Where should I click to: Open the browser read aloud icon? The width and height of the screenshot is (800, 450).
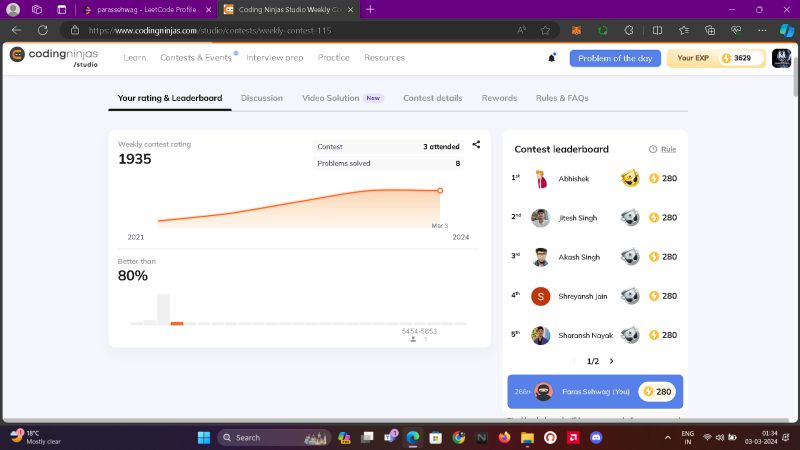[x=521, y=31]
